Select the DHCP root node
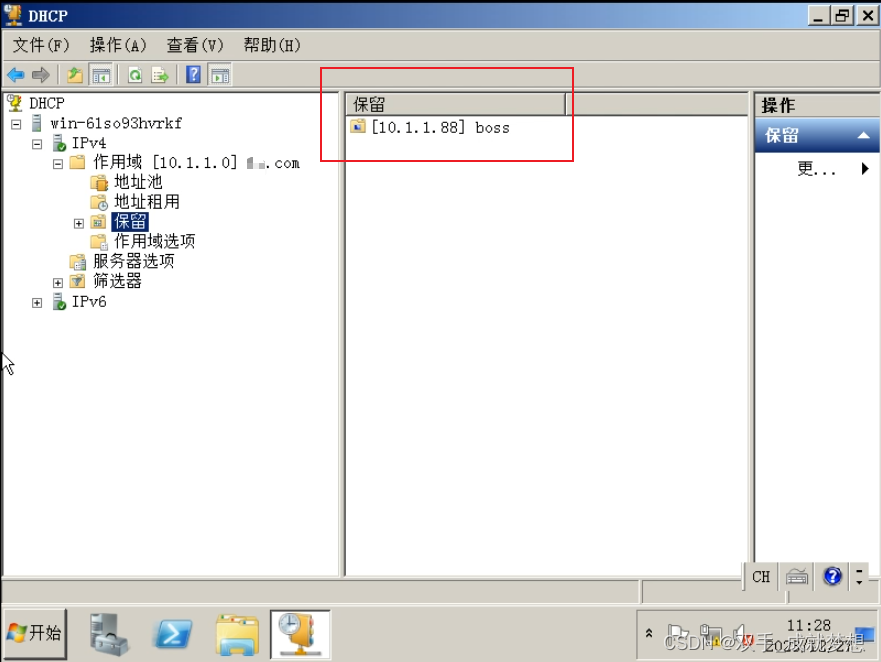The image size is (881, 662). [47, 103]
